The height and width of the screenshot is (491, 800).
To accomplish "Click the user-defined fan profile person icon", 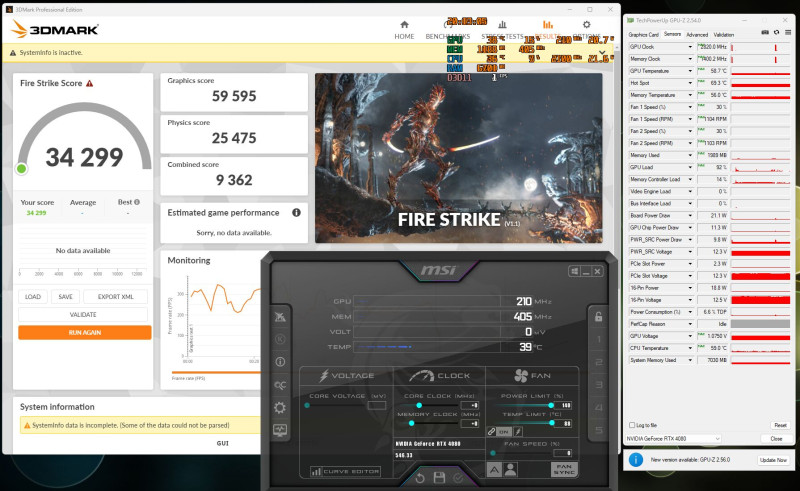I will pos(511,470).
